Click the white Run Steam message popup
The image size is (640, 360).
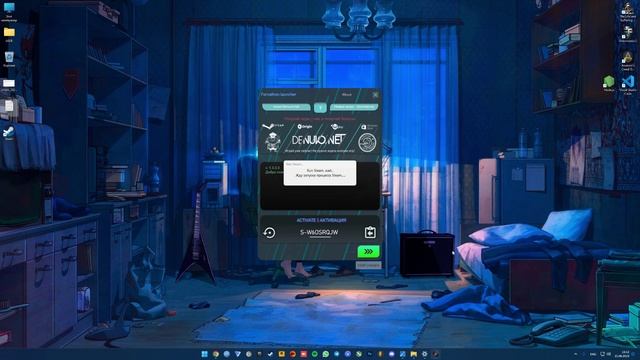(x=320, y=173)
